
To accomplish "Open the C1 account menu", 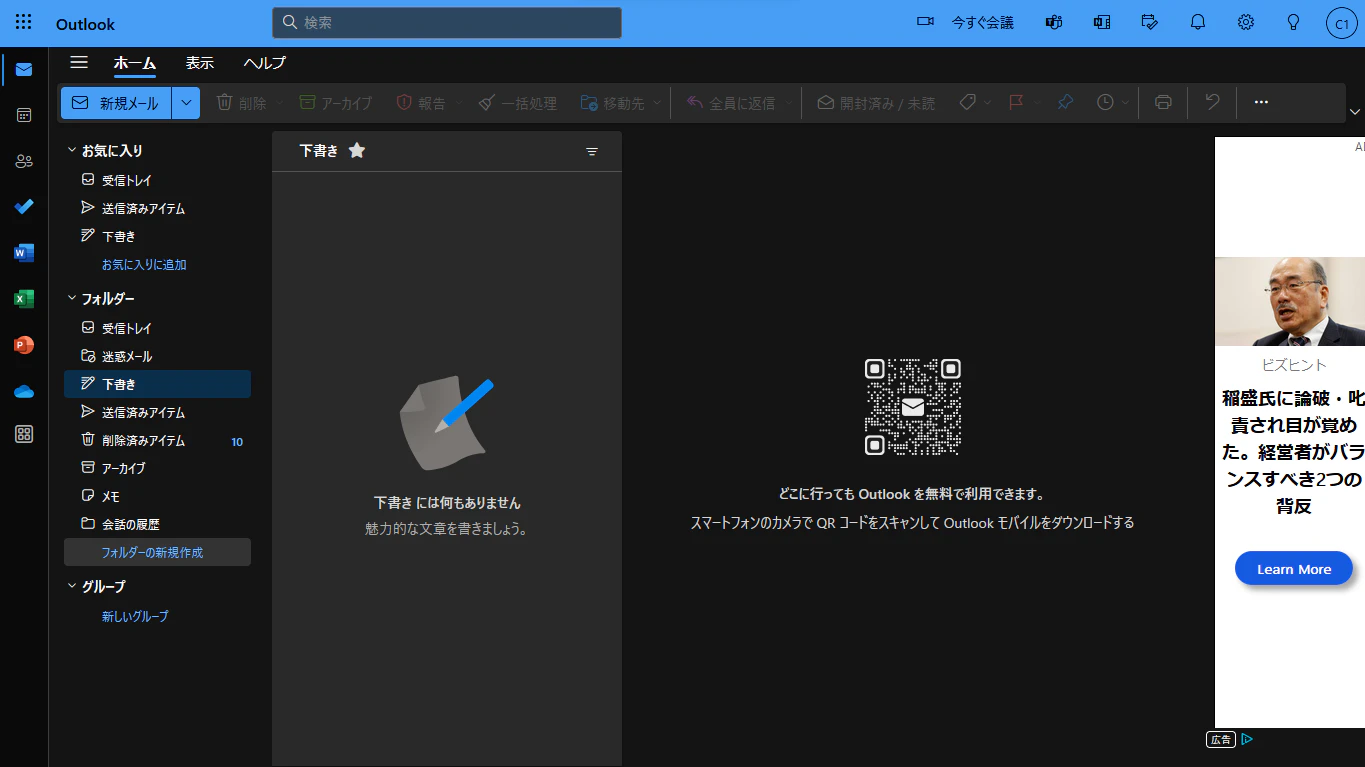I will 1341,23.
